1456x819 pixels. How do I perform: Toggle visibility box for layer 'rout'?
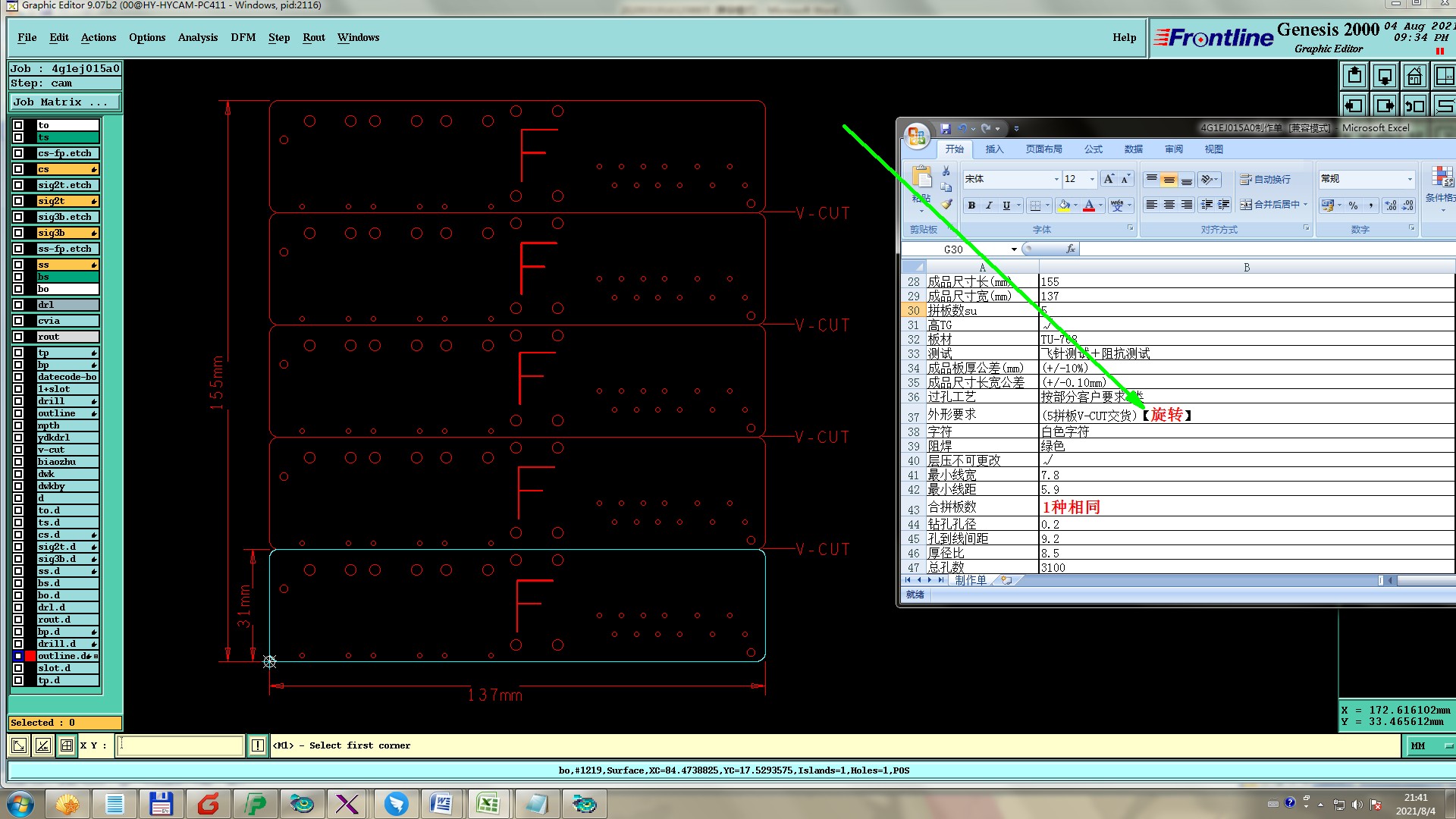(x=18, y=337)
